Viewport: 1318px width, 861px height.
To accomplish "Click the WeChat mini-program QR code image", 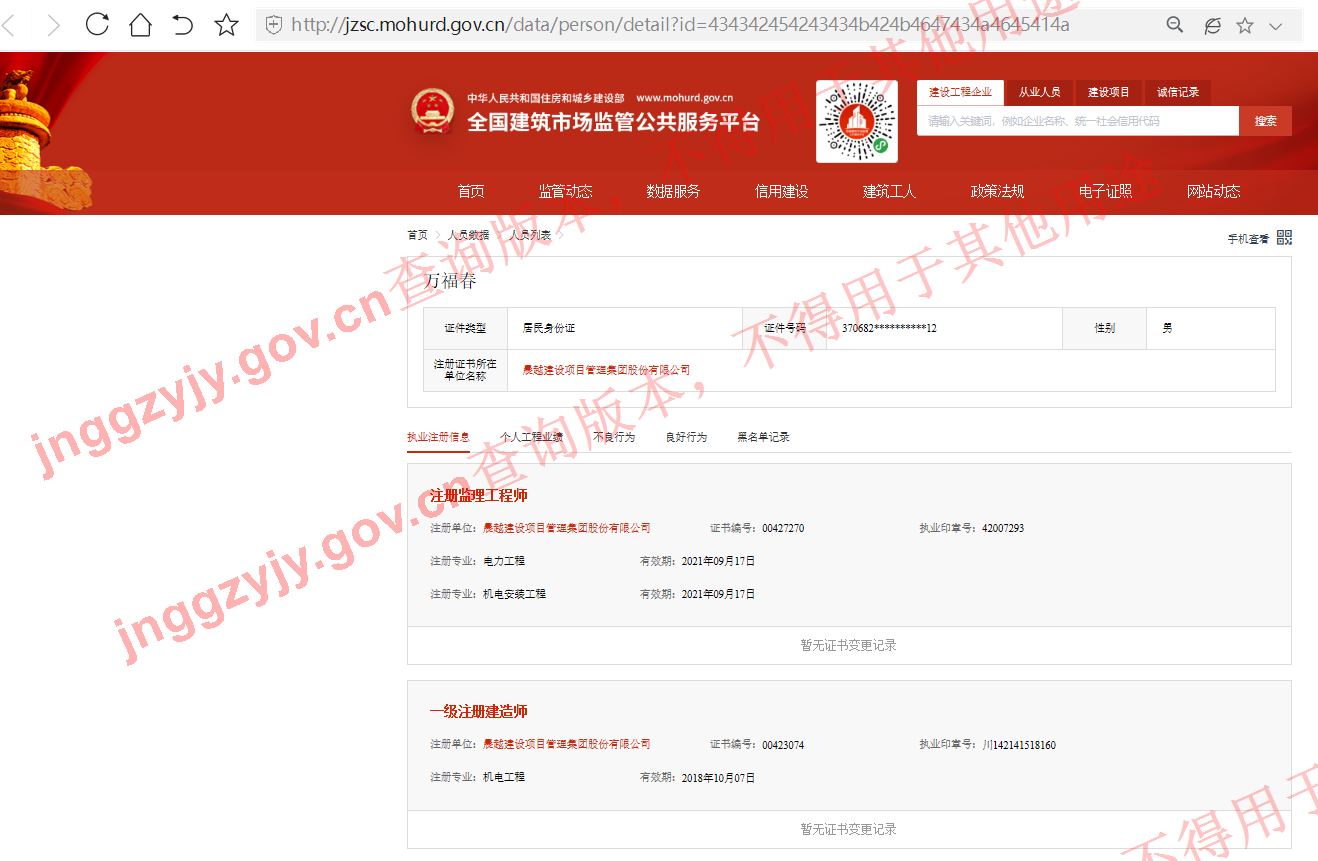I will (856, 121).
